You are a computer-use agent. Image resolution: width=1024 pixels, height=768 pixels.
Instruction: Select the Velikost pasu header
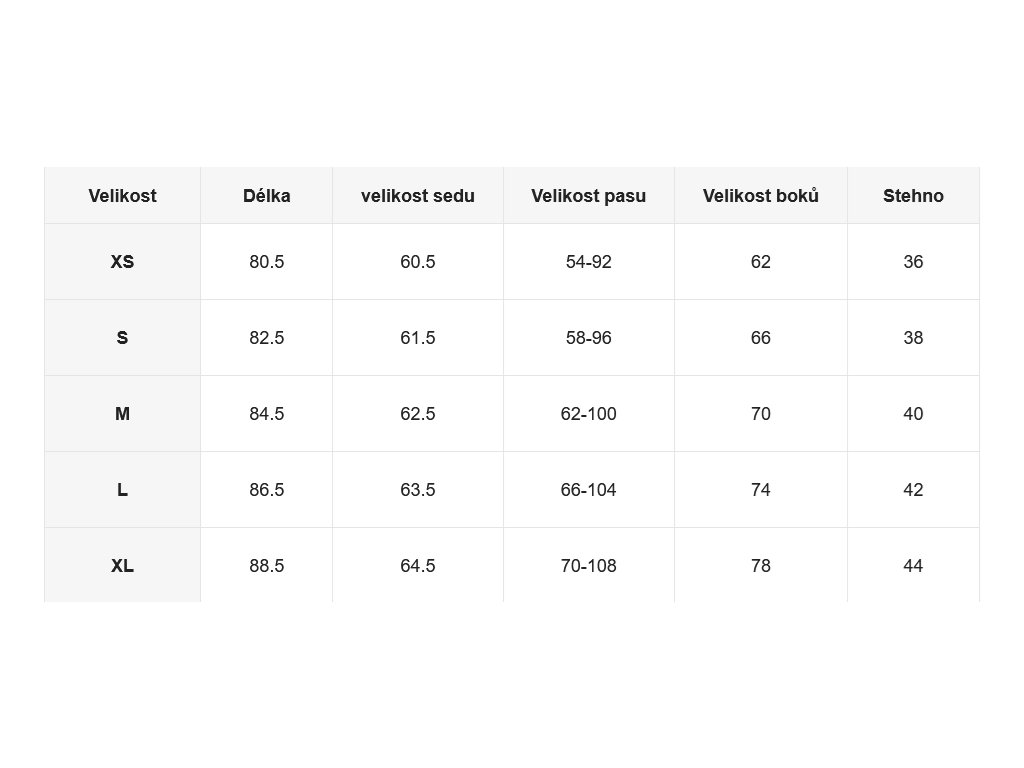click(588, 195)
